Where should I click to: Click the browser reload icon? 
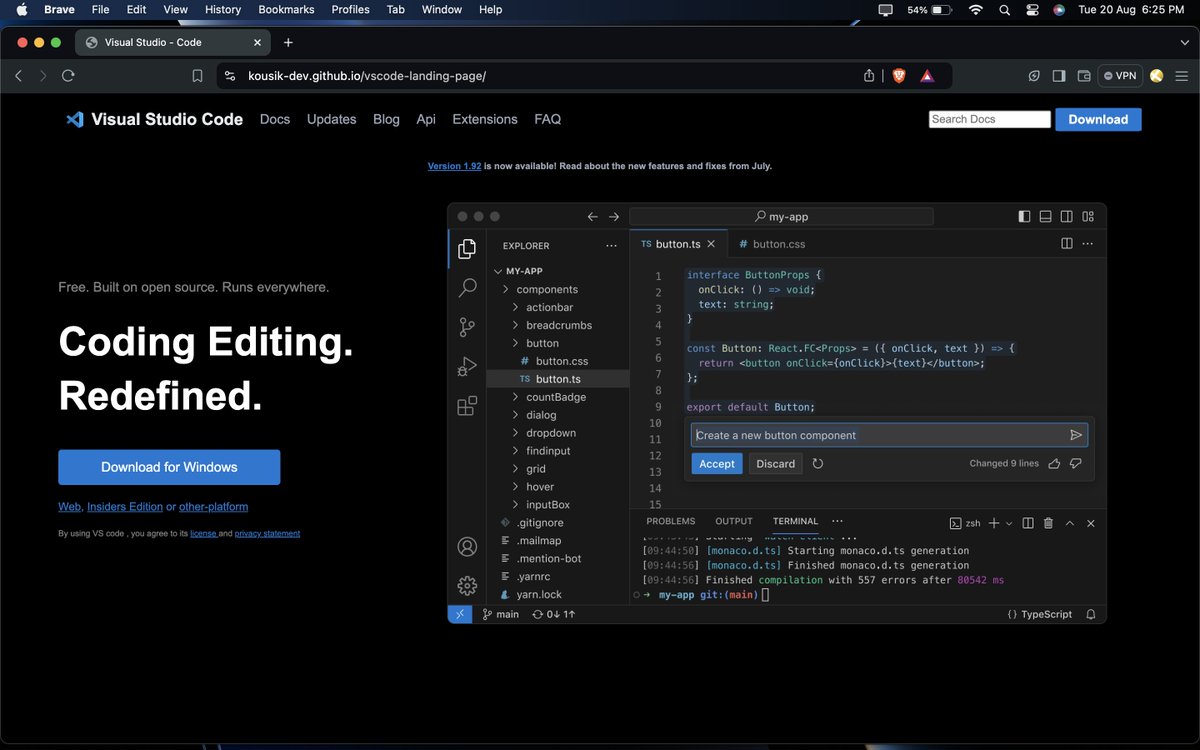(68, 76)
